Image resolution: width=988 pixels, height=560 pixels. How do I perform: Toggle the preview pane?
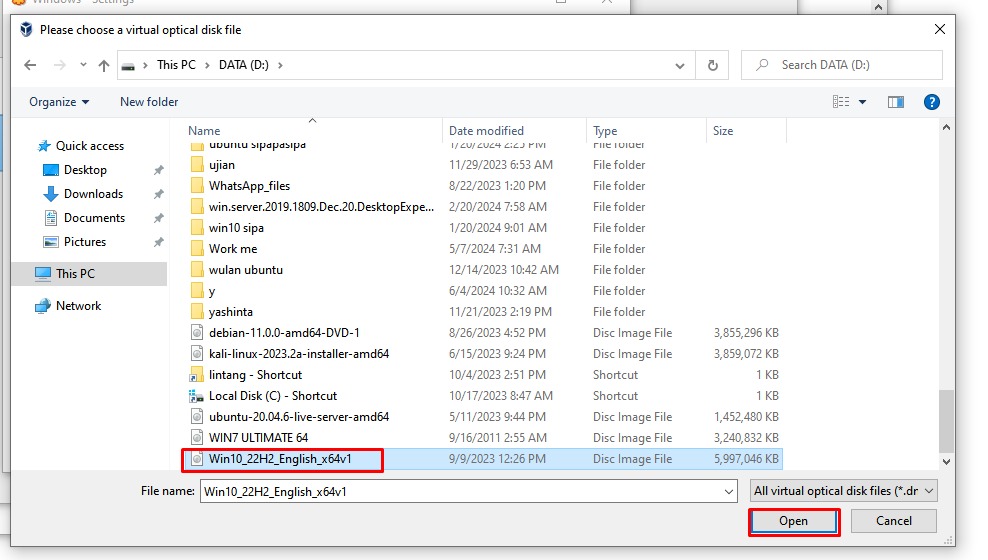click(896, 102)
